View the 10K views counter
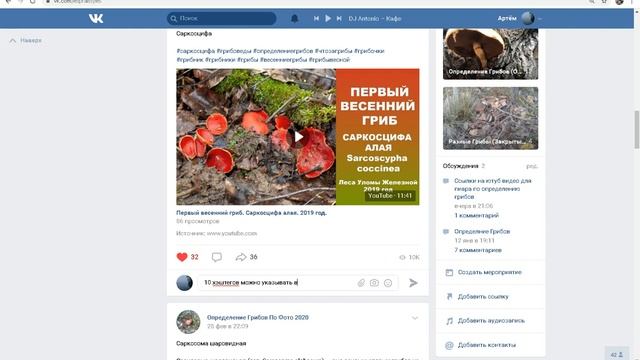Viewport: 640px width, 360px height. [409, 257]
